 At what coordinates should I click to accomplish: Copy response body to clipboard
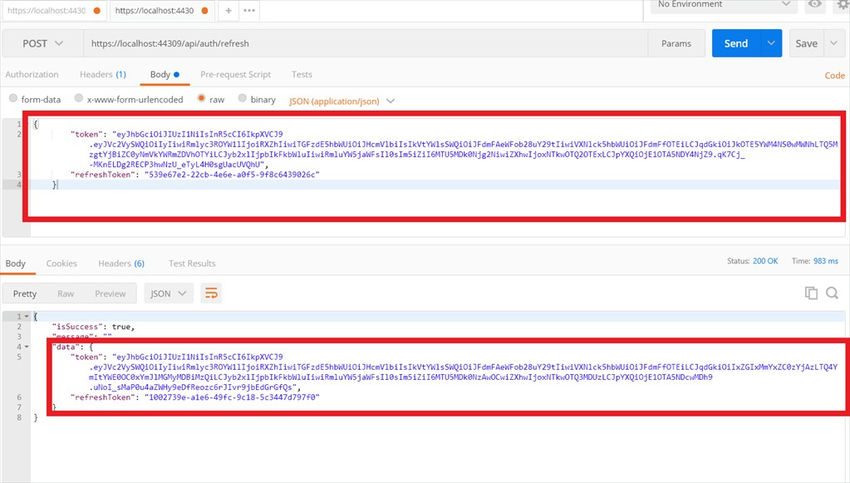click(811, 293)
